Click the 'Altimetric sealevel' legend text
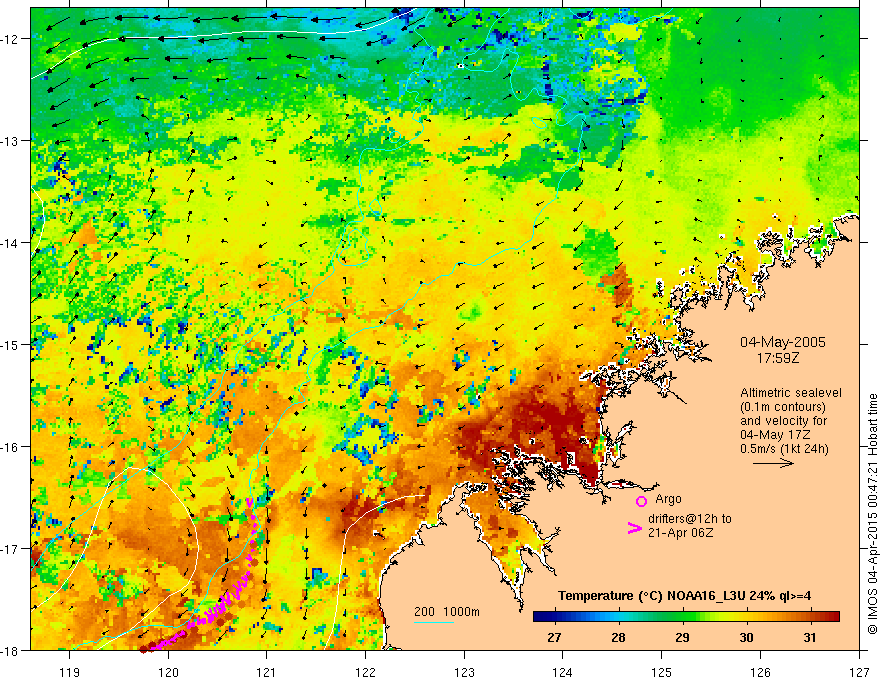Viewport: 880px width, 680px height. (791, 393)
